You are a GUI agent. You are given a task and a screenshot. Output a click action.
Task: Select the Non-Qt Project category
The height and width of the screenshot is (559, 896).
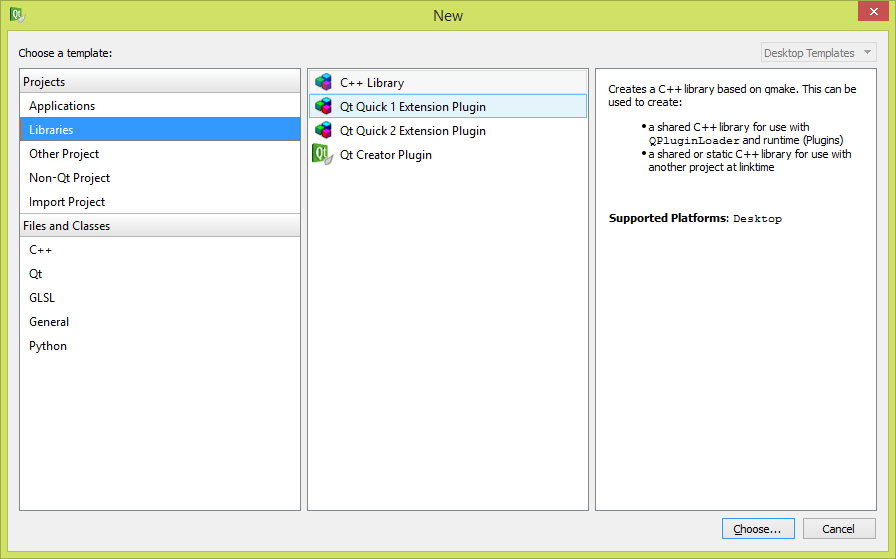(160, 178)
